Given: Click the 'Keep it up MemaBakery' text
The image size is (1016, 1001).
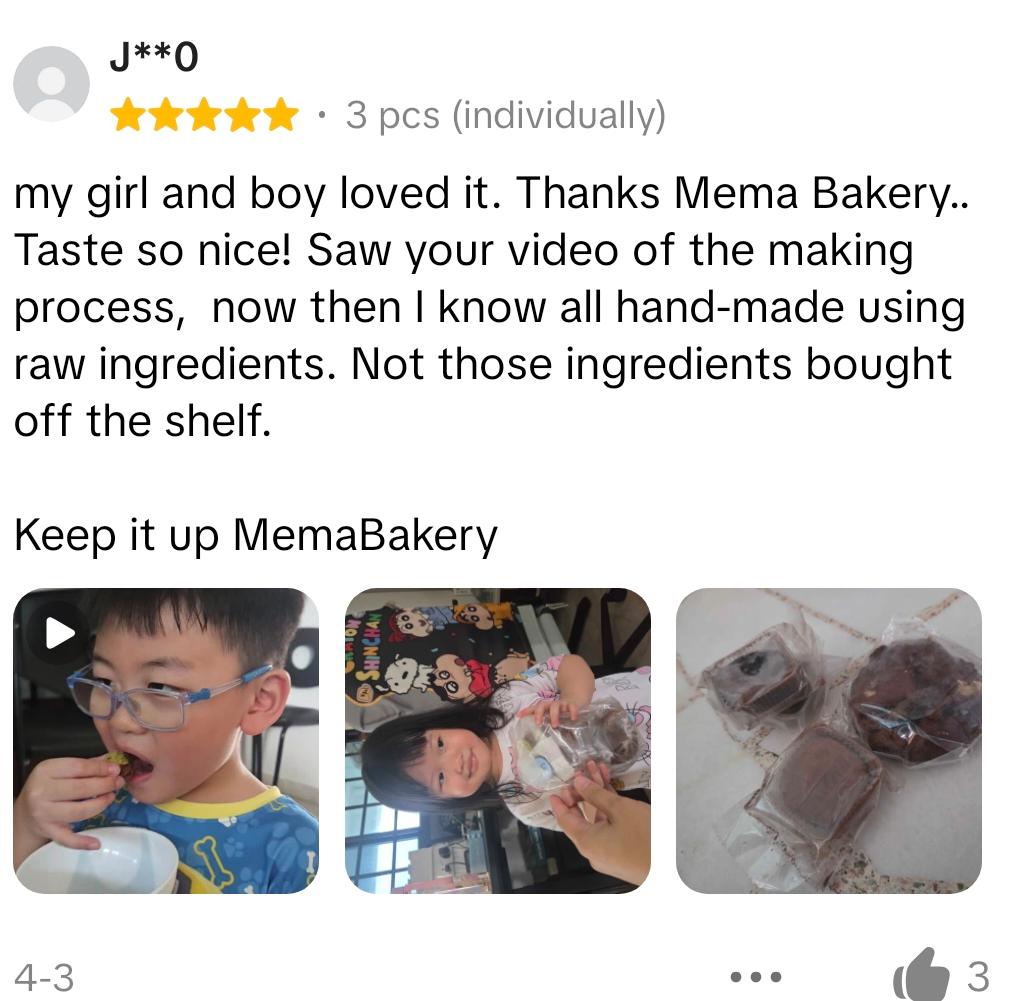Looking at the screenshot, I should (256, 536).
